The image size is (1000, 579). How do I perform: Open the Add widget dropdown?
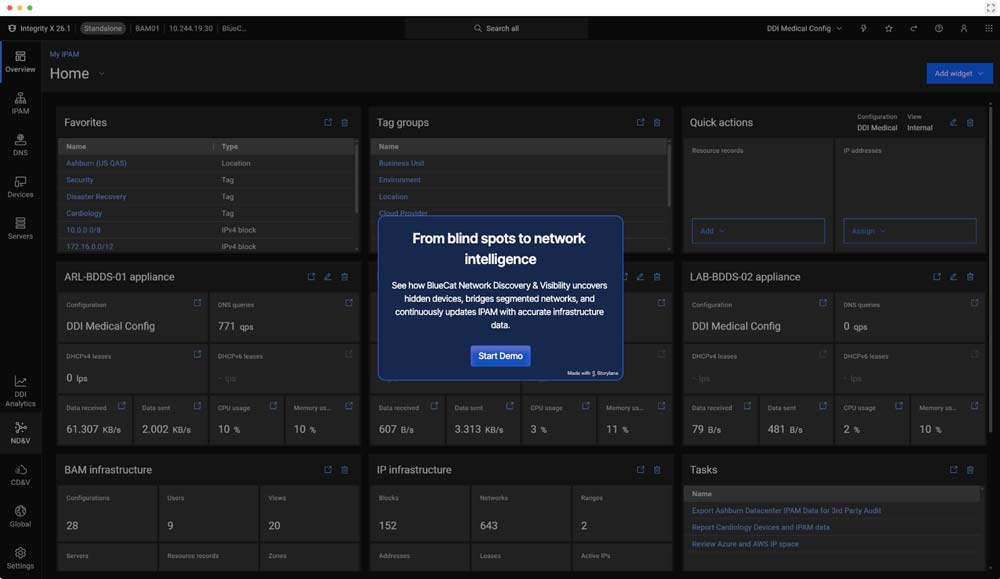(959, 73)
